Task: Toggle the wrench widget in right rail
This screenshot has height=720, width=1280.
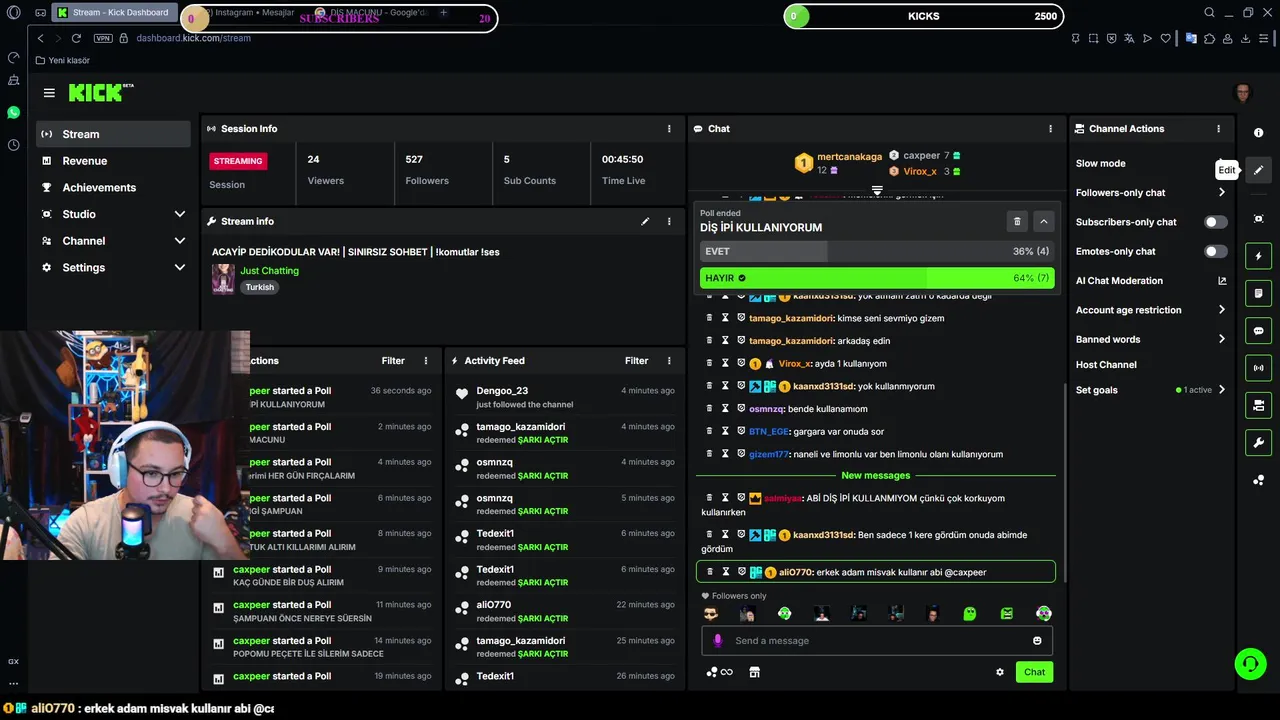Action: [1258, 443]
